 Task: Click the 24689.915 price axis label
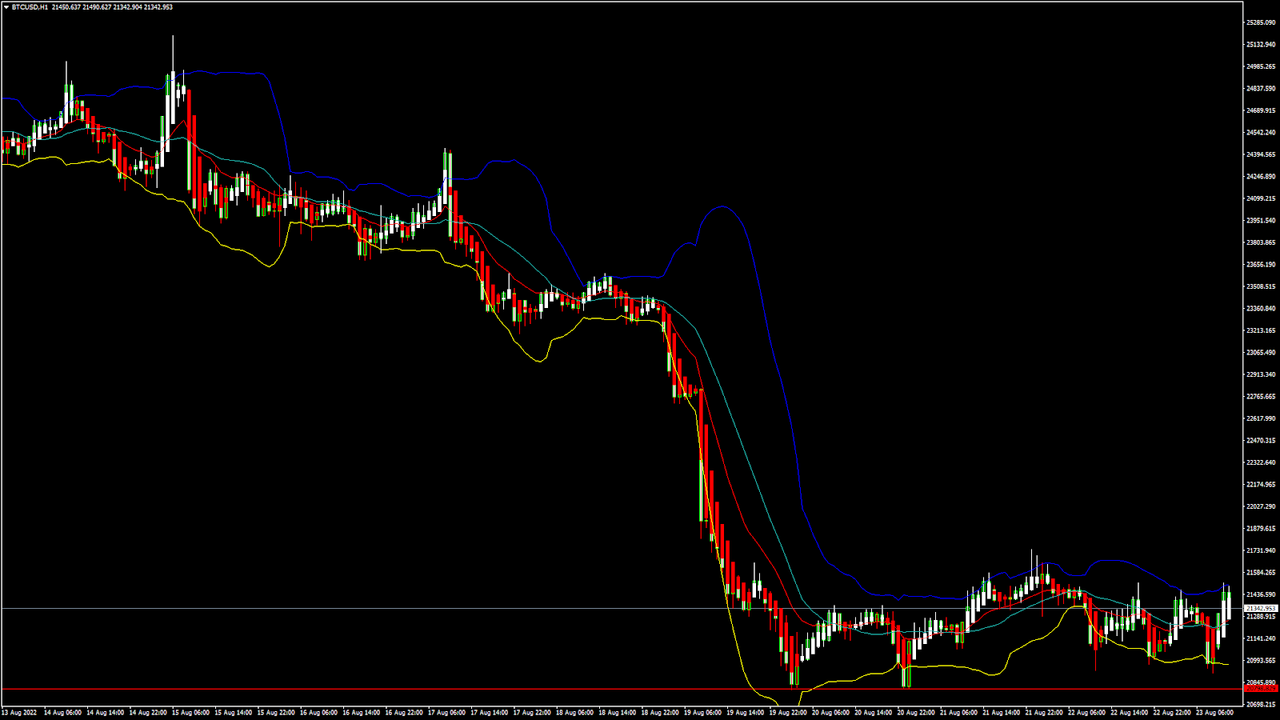pos(1262,110)
